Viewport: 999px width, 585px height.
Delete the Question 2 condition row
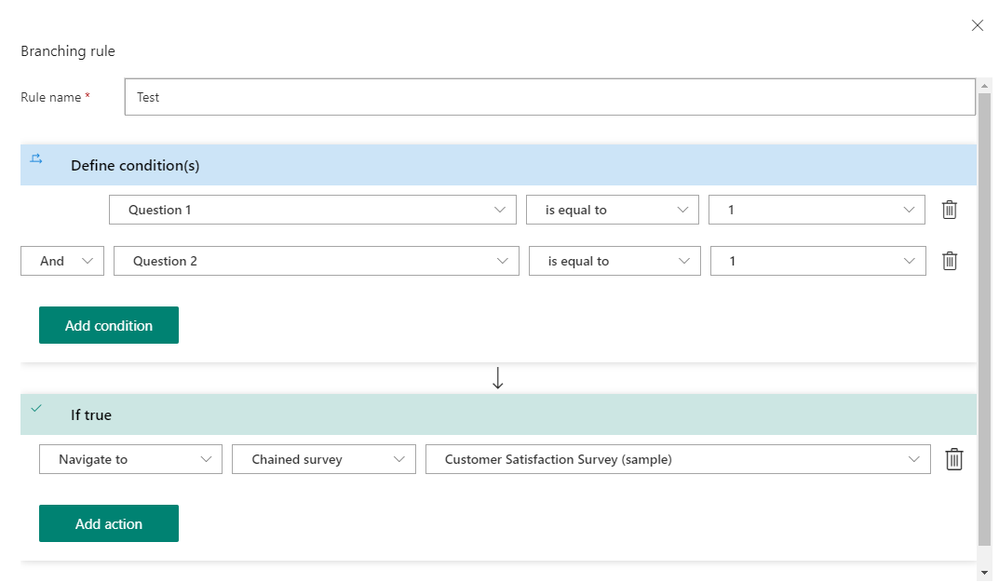click(949, 261)
